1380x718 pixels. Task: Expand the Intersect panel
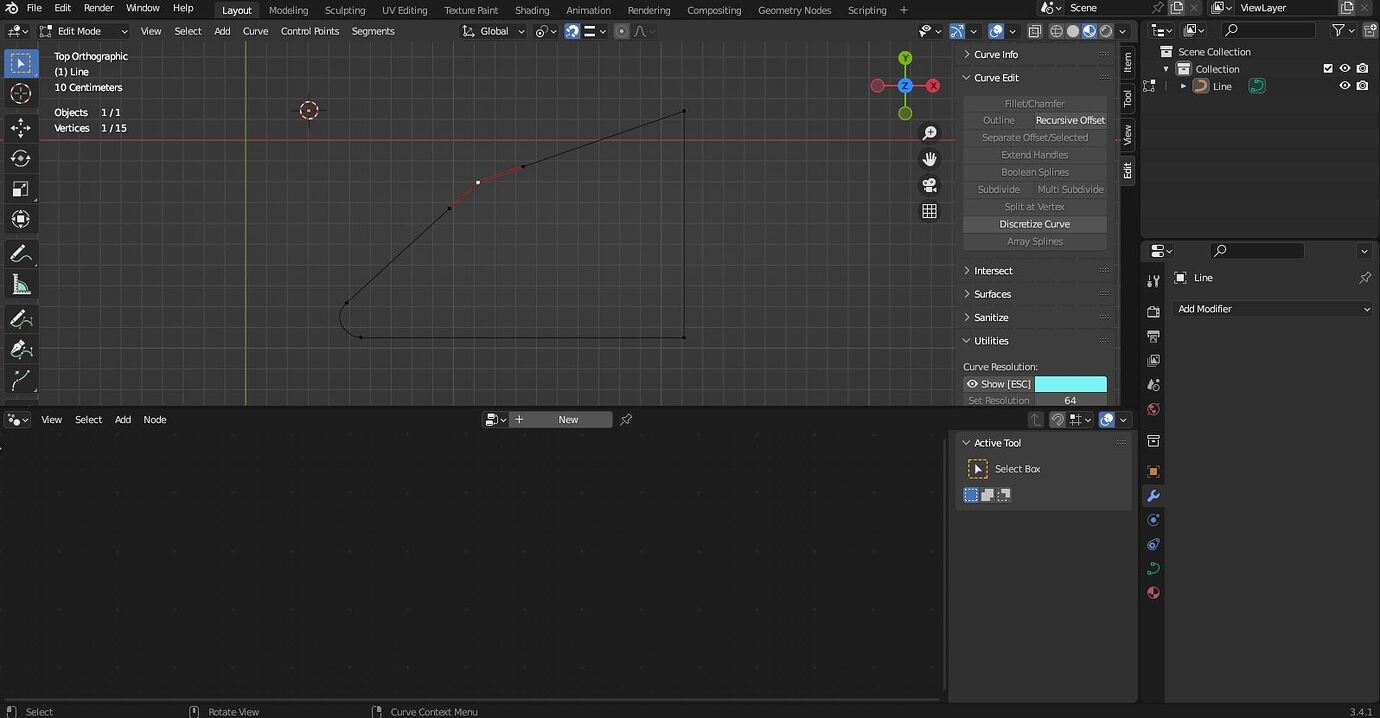(x=993, y=271)
